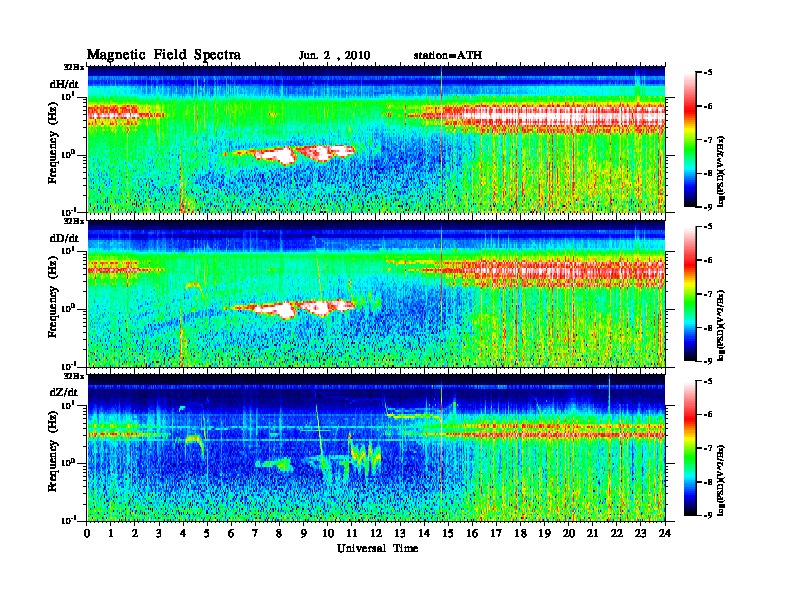
Task: Click the hour 11 tick label on time axis
Action: [352, 534]
